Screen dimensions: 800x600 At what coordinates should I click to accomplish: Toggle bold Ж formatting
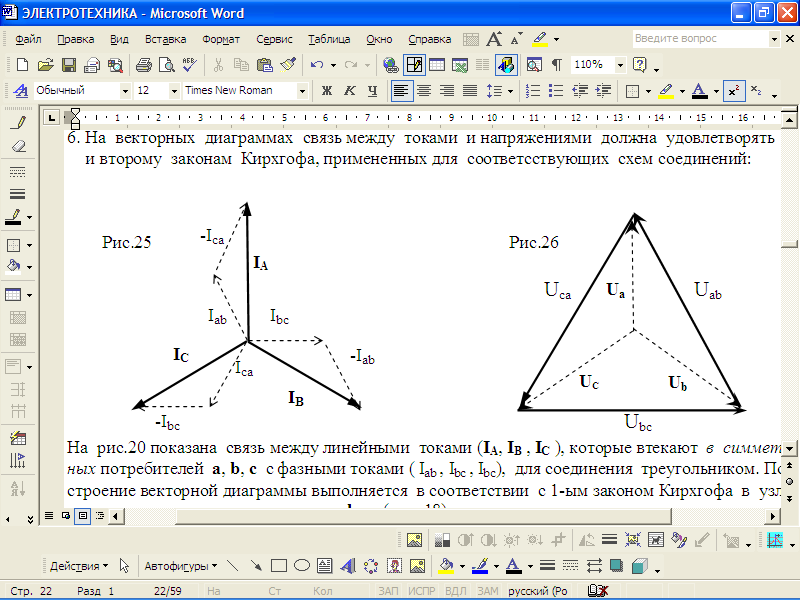click(x=327, y=91)
